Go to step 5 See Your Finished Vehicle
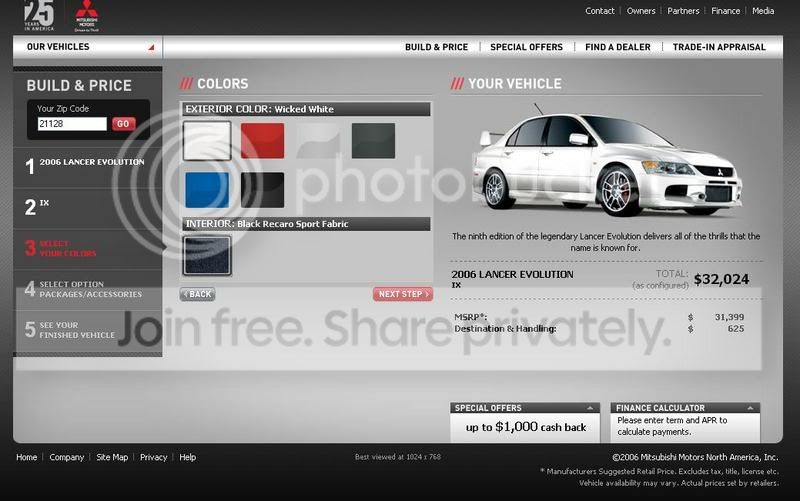 (88, 331)
